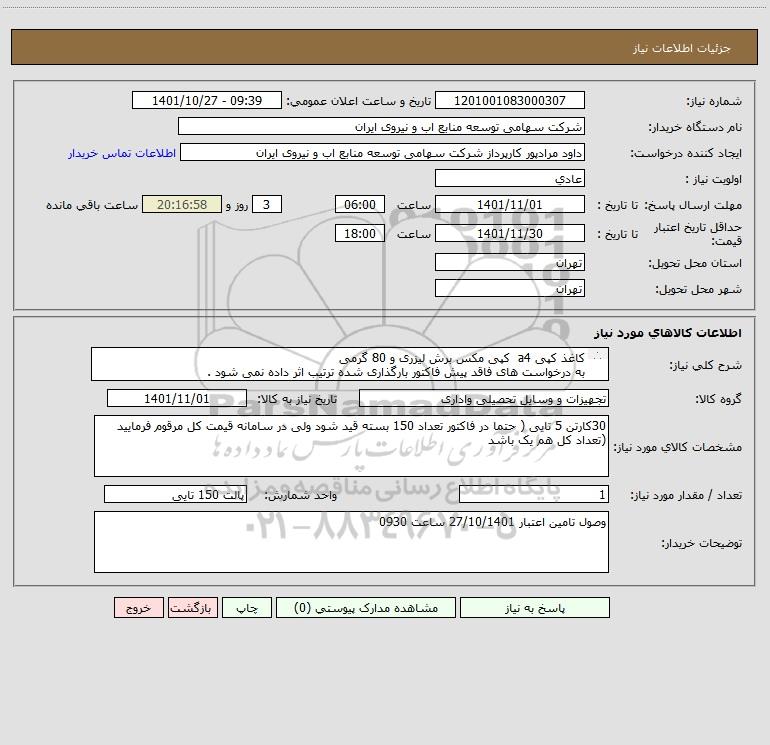This screenshot has width=770, height=745.
Task: Click delivery city field 'تهران'
Action: click(510, 288)
